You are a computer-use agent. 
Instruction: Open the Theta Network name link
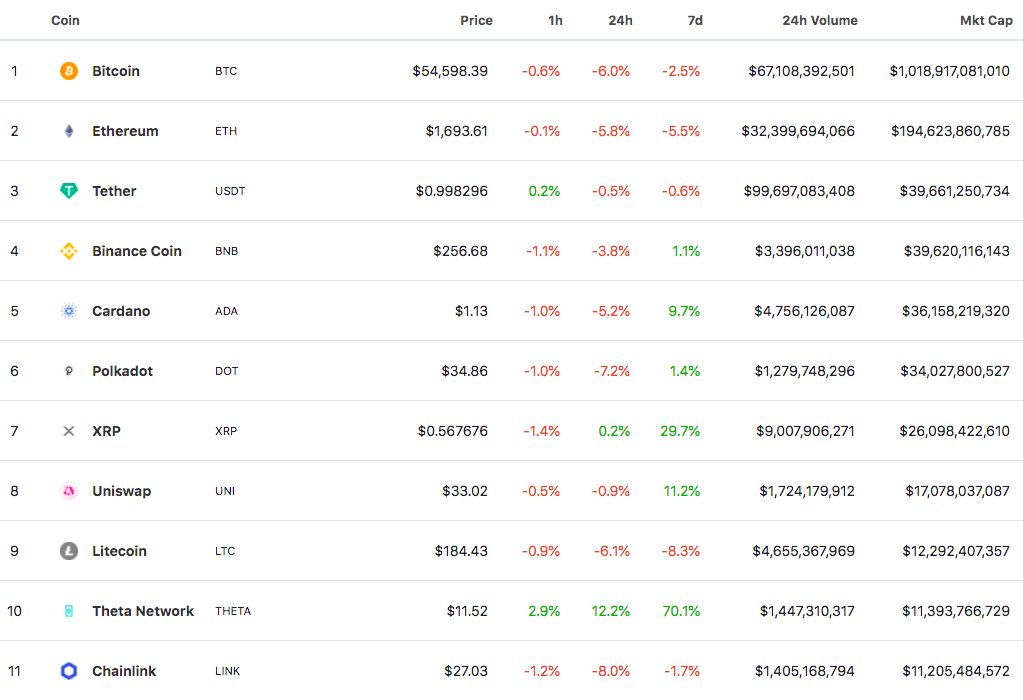click(x=143, y=611)
